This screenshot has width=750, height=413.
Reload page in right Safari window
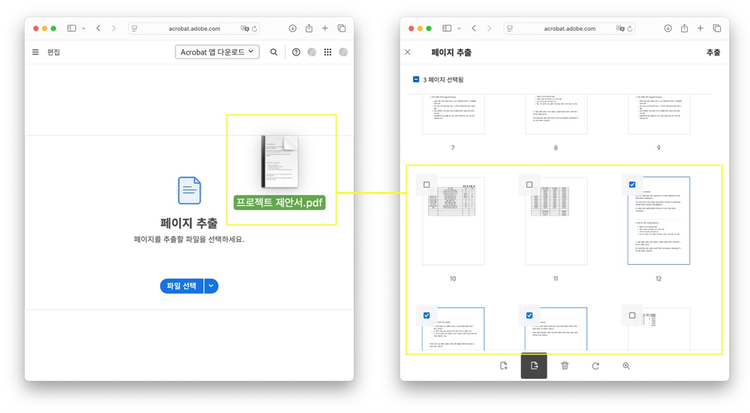click(x=630, y=29)
